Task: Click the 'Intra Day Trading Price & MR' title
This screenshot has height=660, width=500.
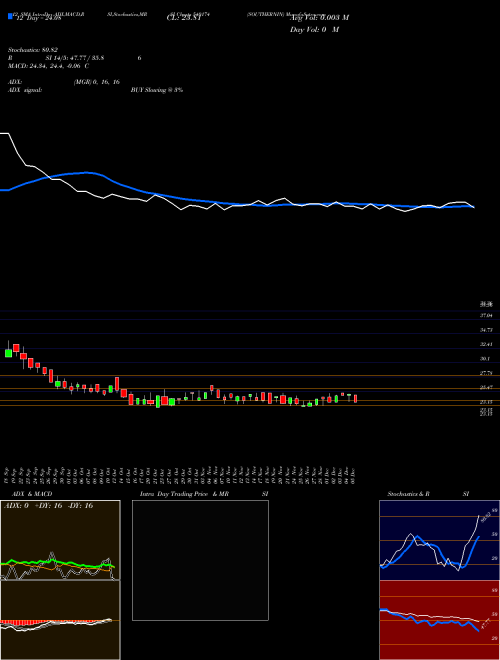Action: (185, 494)
